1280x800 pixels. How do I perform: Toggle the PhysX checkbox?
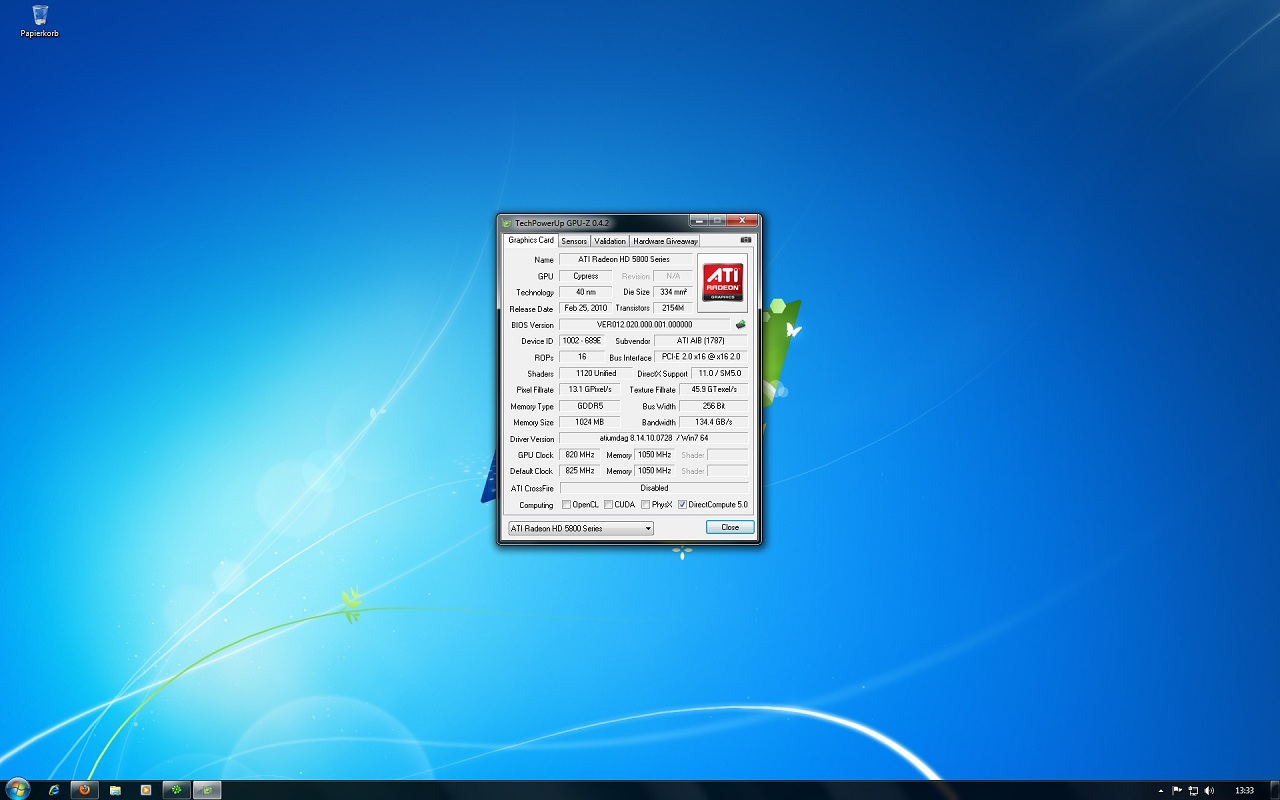[x=646, y=505]
